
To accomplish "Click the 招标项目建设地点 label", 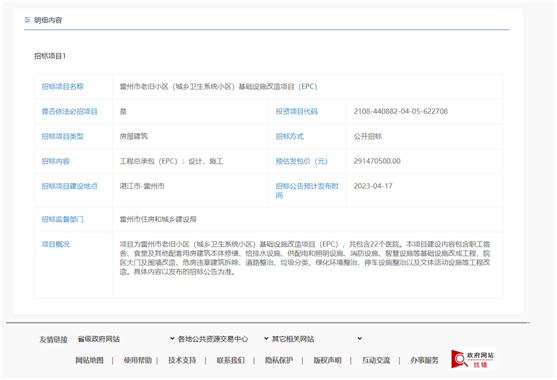I will coord(69,186).
